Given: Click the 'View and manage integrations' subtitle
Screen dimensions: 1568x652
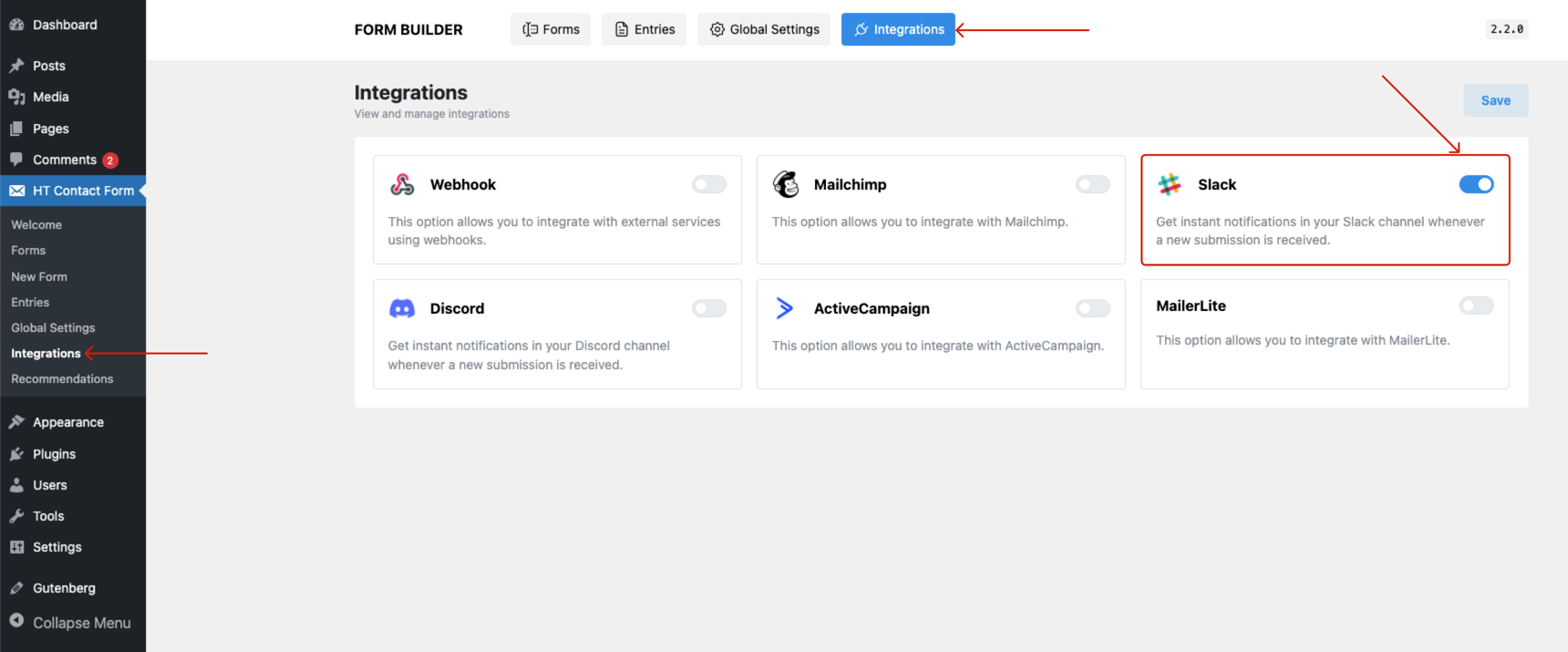Looking at the screenshot, I should pos(432,114).
